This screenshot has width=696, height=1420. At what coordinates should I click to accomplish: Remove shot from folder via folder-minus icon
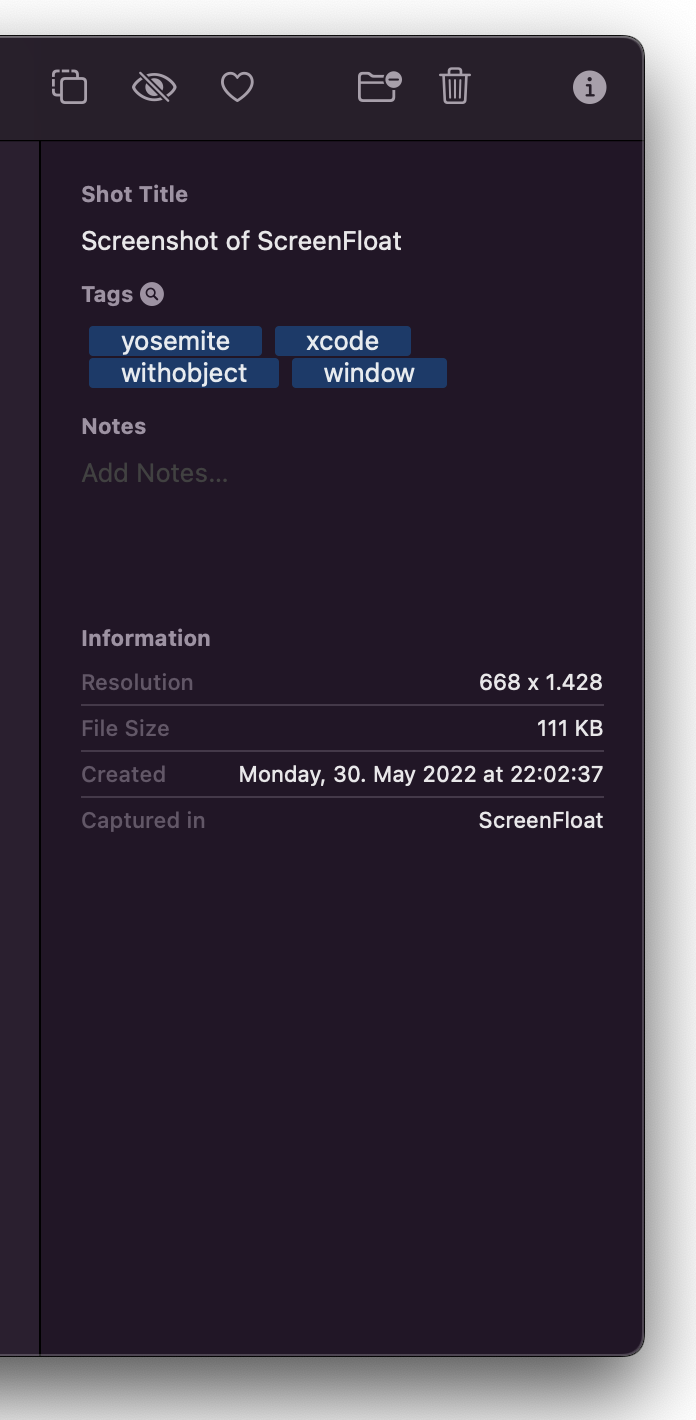pyautogui.click(x=379, y=87)
